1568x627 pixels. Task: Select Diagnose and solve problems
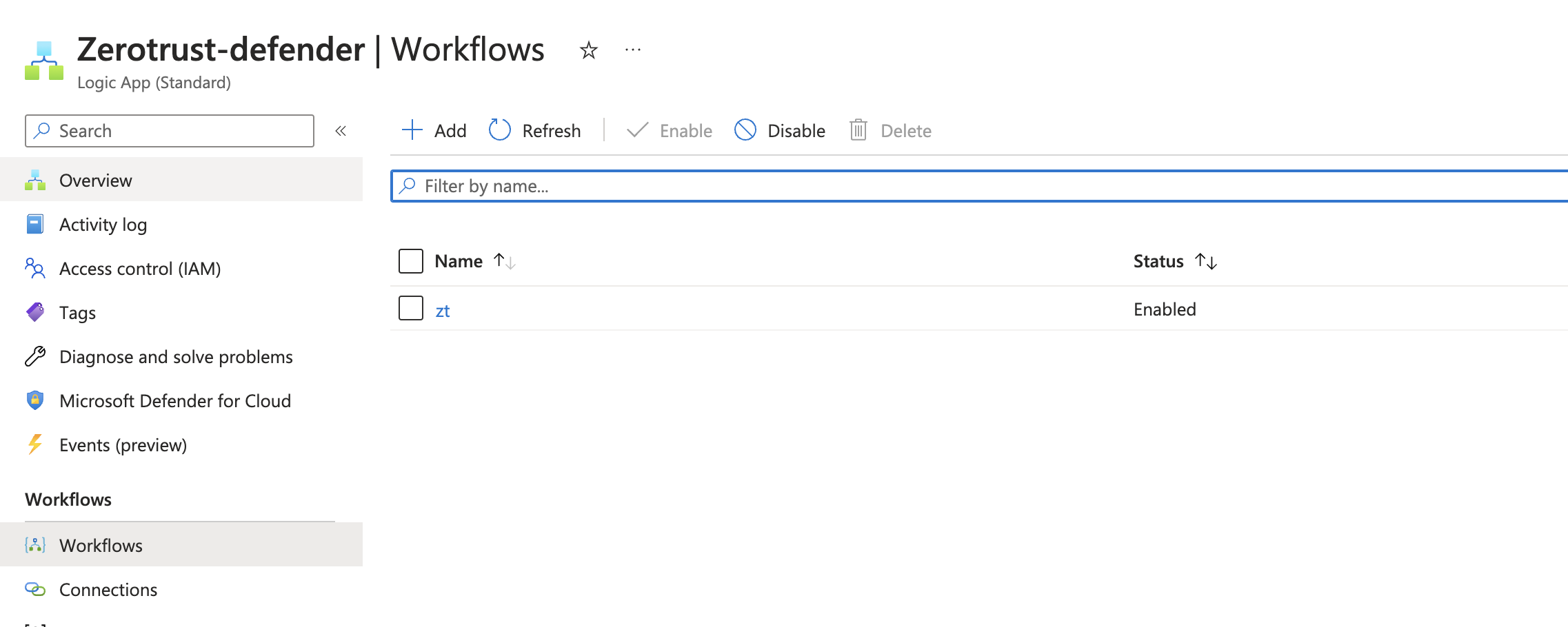pyautogui.click(x=176, y=357)
